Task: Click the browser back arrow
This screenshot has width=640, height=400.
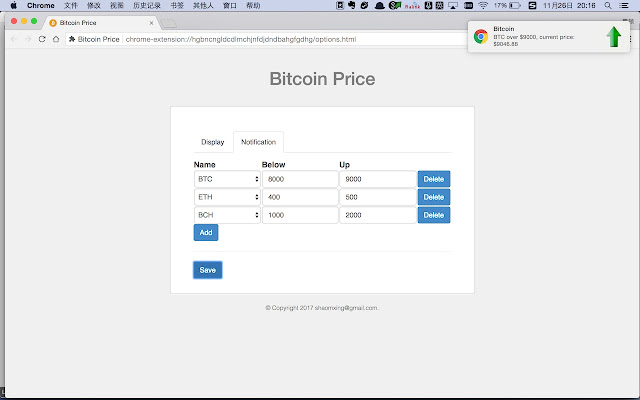Action: point(14,39)
